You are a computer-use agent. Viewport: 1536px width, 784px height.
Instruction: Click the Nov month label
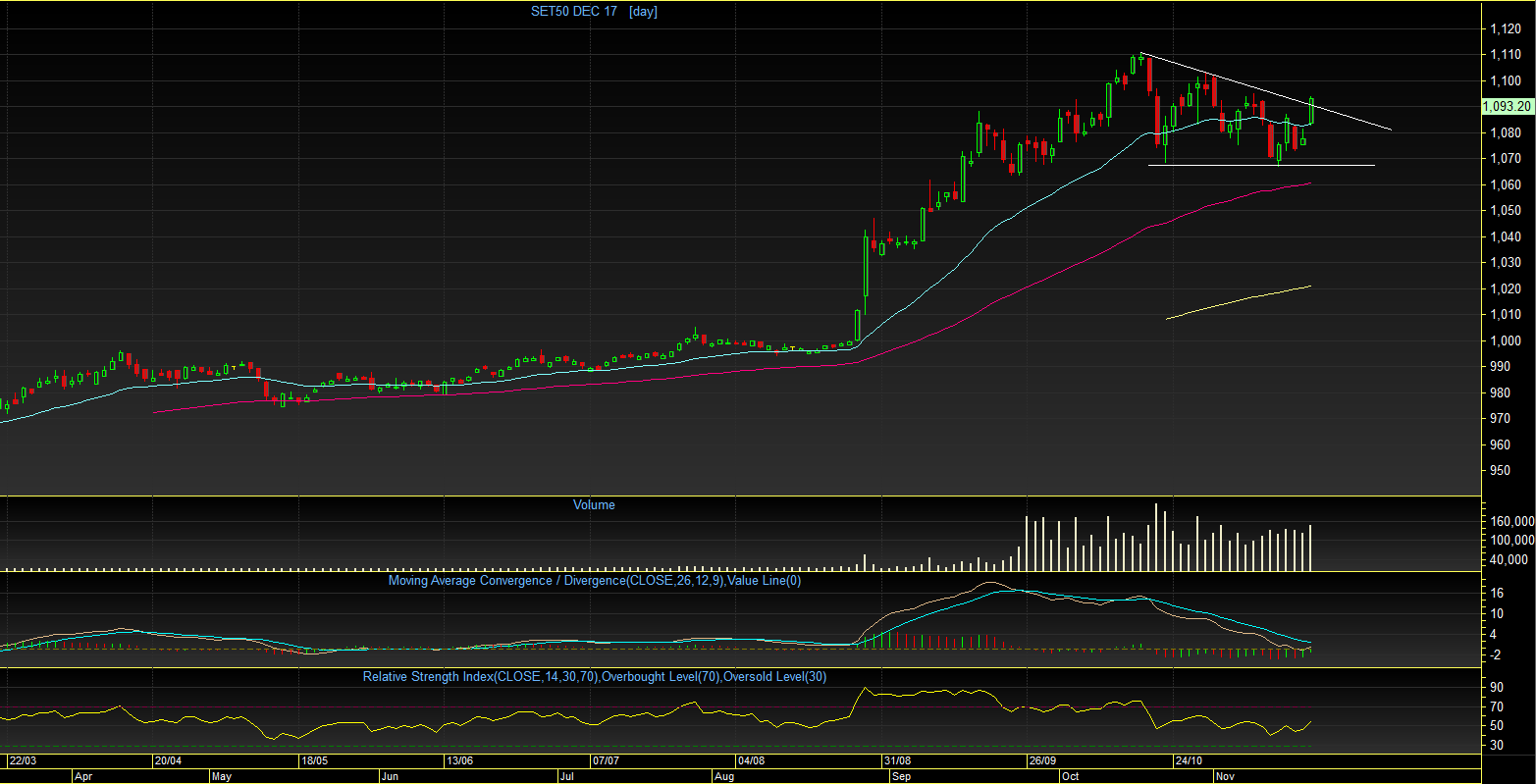click(1226, 776)
